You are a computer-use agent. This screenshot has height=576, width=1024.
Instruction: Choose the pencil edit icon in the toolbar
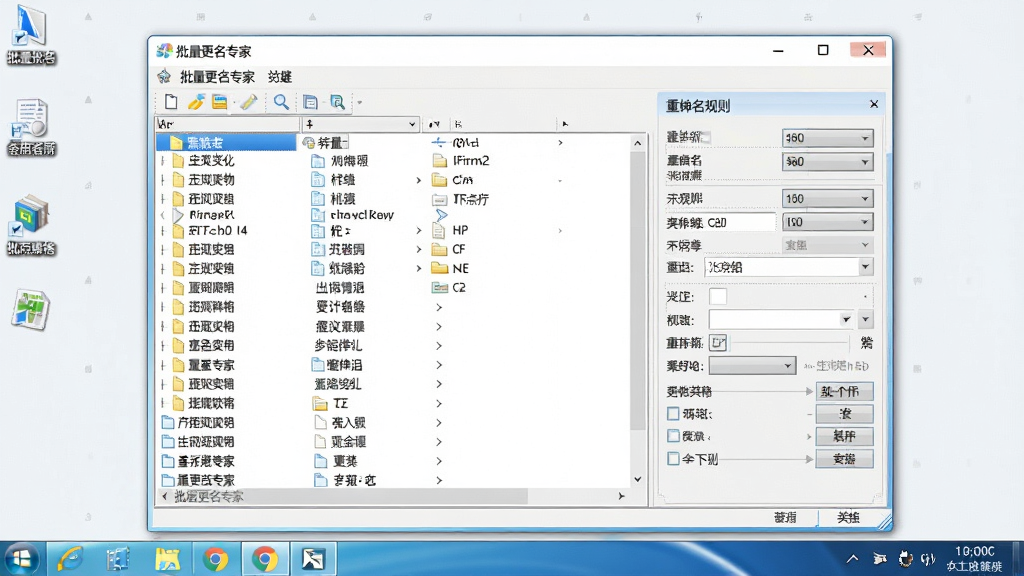pyautogui.click(x=249, y=102)
